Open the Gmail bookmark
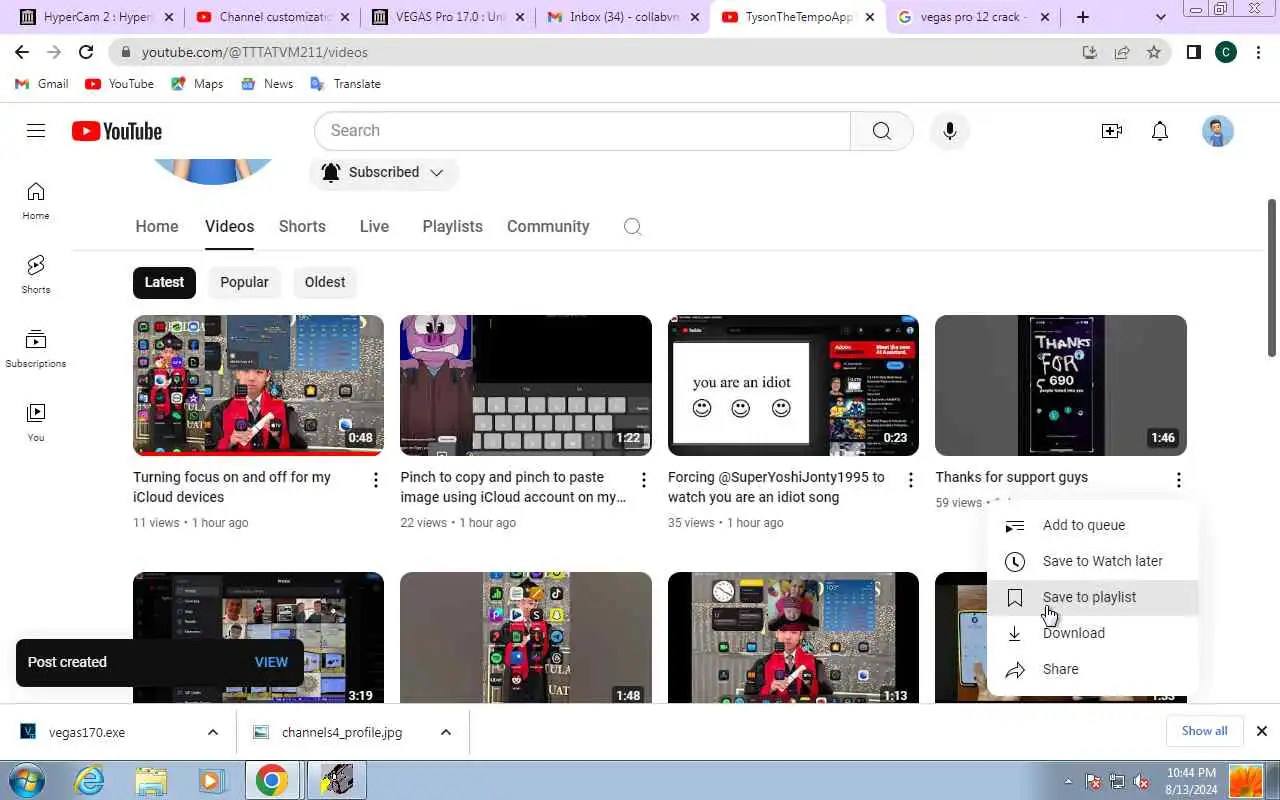1280x800 pixels. click(x=42, y=84)
